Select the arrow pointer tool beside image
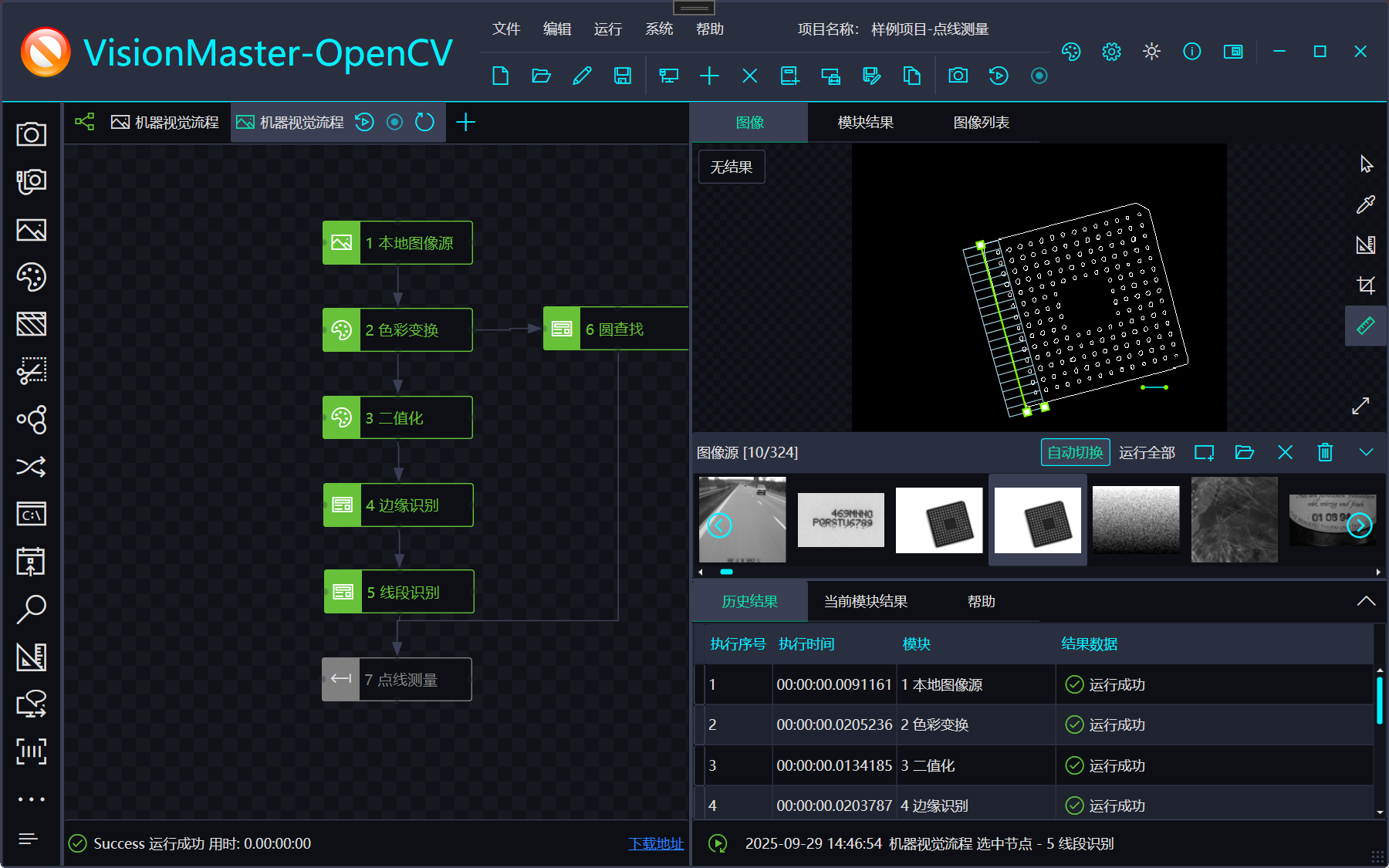This screenshot has width=1389, height=868. (x=1366, y=164)
